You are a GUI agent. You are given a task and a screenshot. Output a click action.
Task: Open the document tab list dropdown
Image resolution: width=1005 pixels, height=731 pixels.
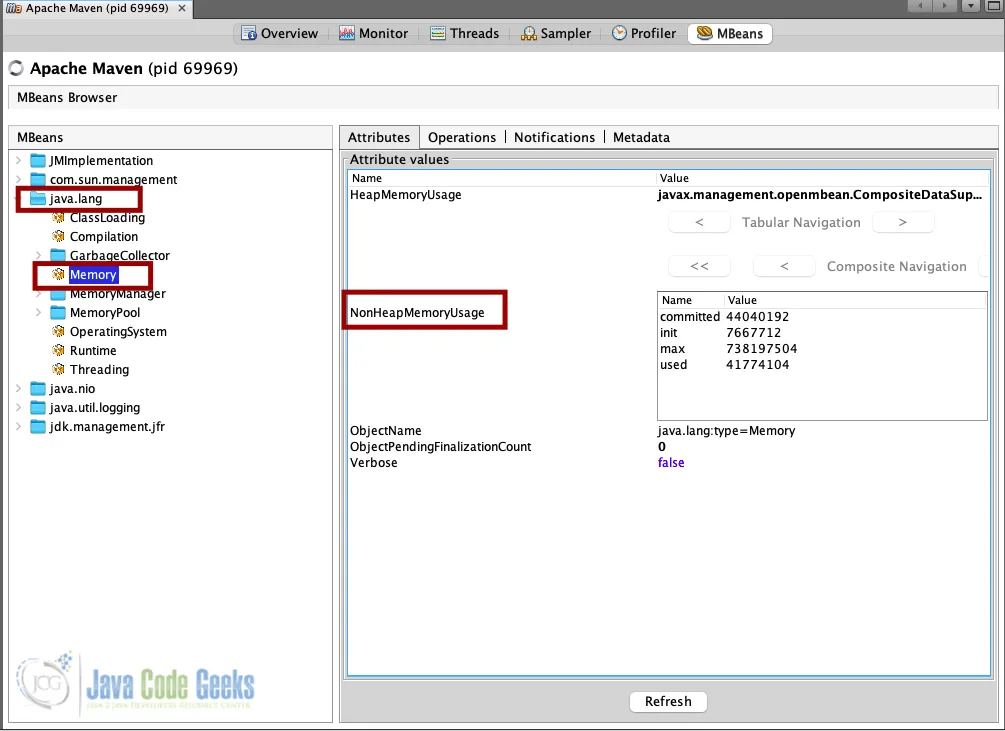971,6
